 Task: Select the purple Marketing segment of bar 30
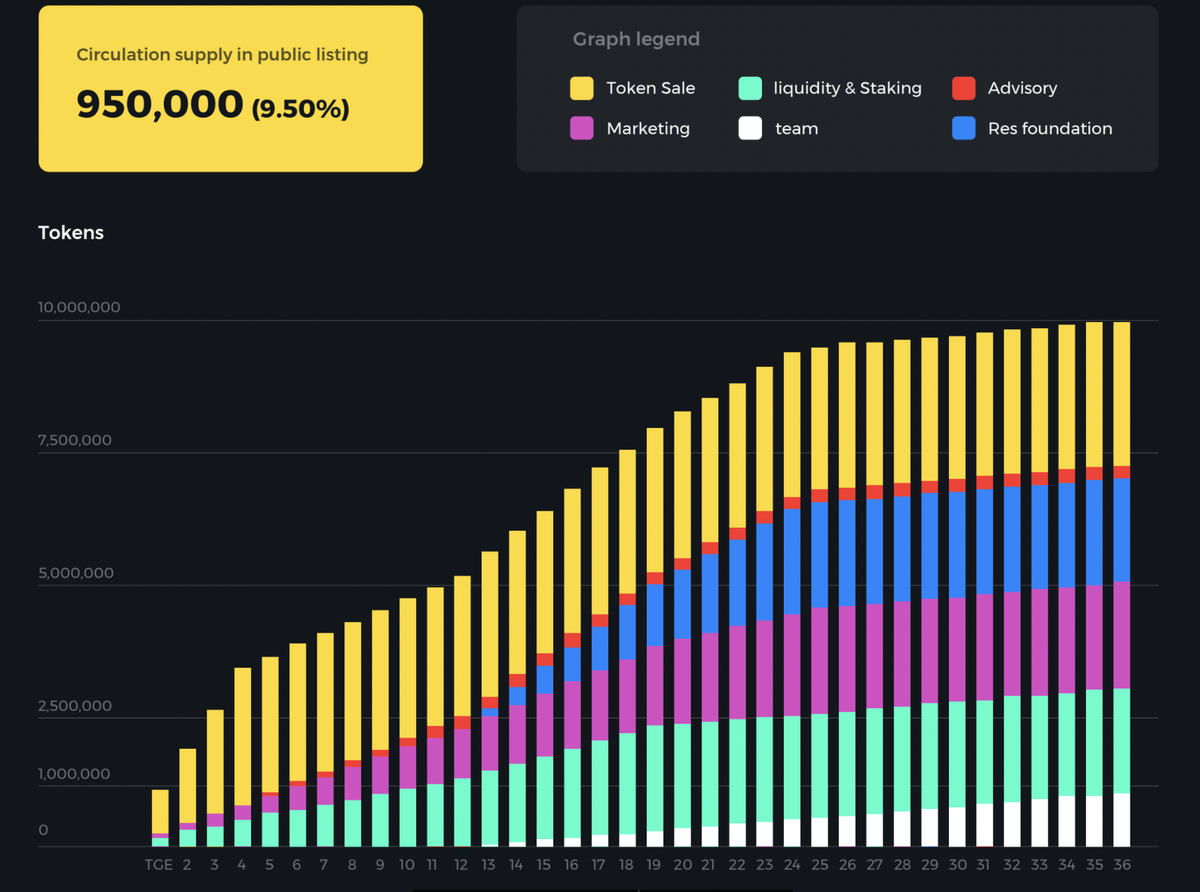pyautogui.click(x=958, y=649)
